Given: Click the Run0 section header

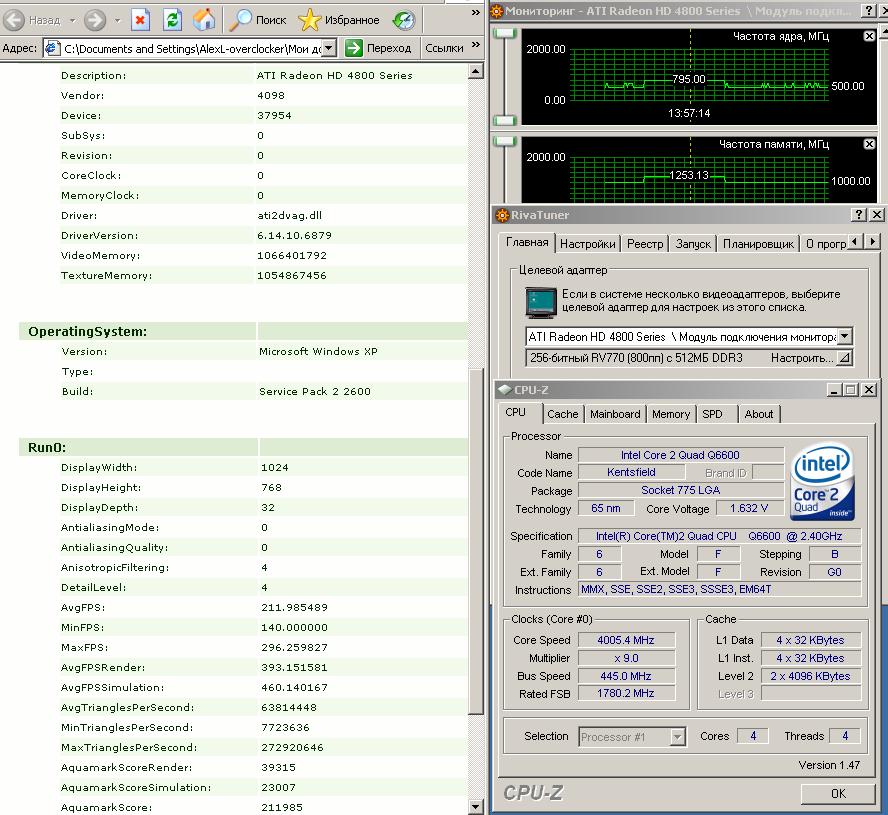Looking at the screenshot, I should click(47, 447).
